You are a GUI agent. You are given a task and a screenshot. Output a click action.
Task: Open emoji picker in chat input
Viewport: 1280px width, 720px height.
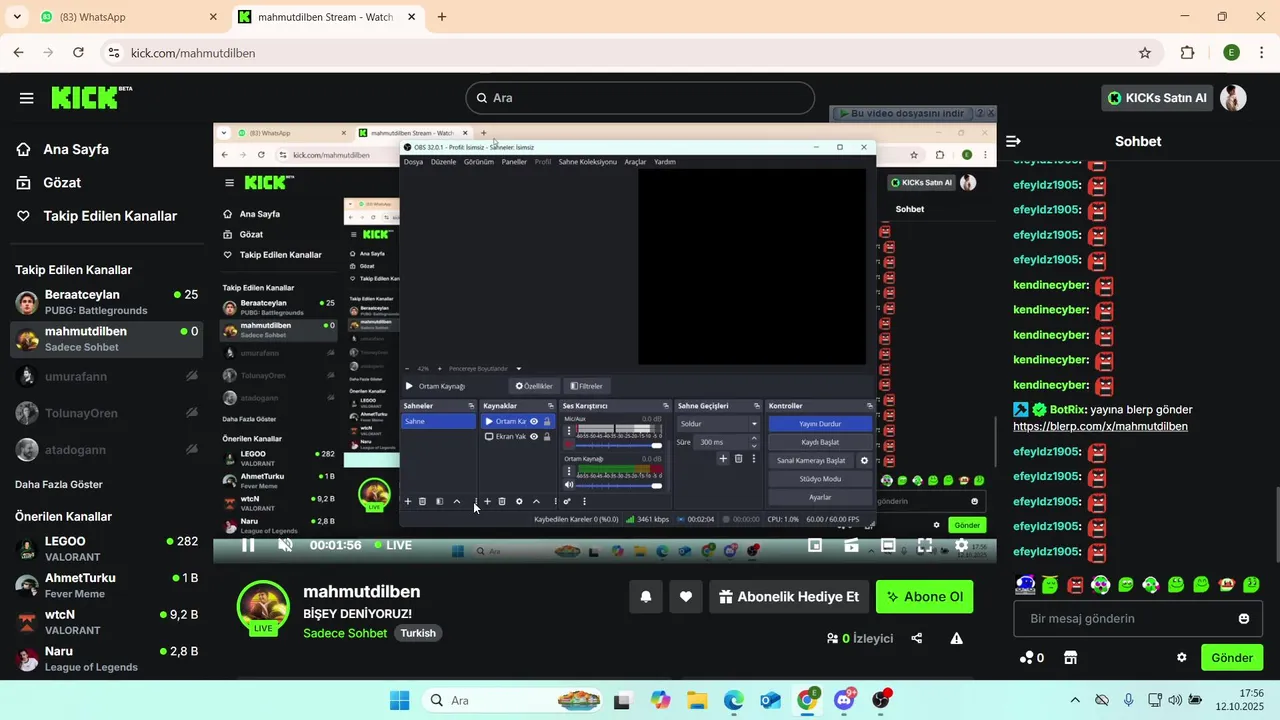pyautogui.click(x=1244, y=619)
